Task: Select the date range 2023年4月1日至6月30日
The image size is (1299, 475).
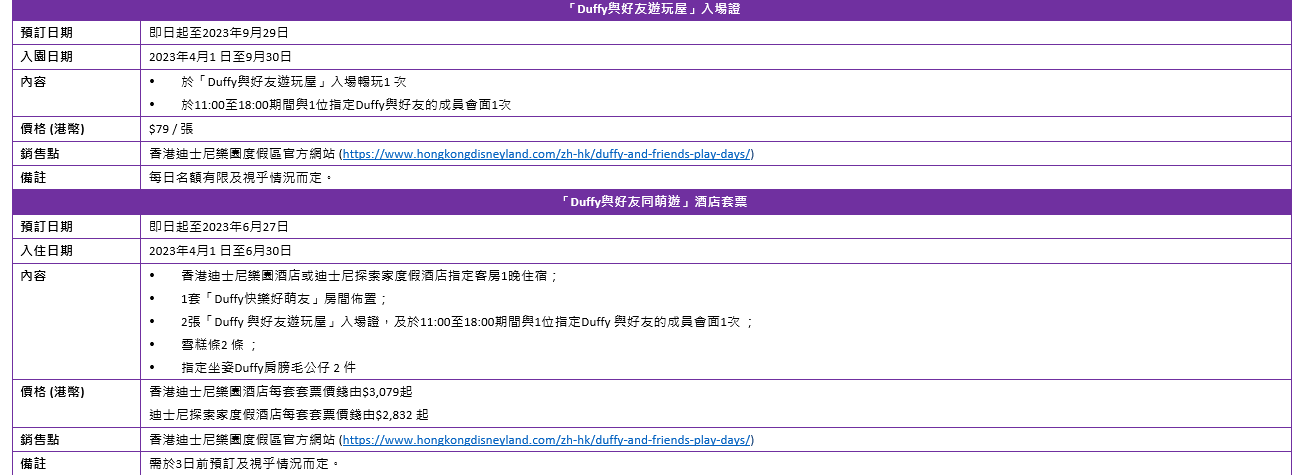Action: [x=220, y=251]
